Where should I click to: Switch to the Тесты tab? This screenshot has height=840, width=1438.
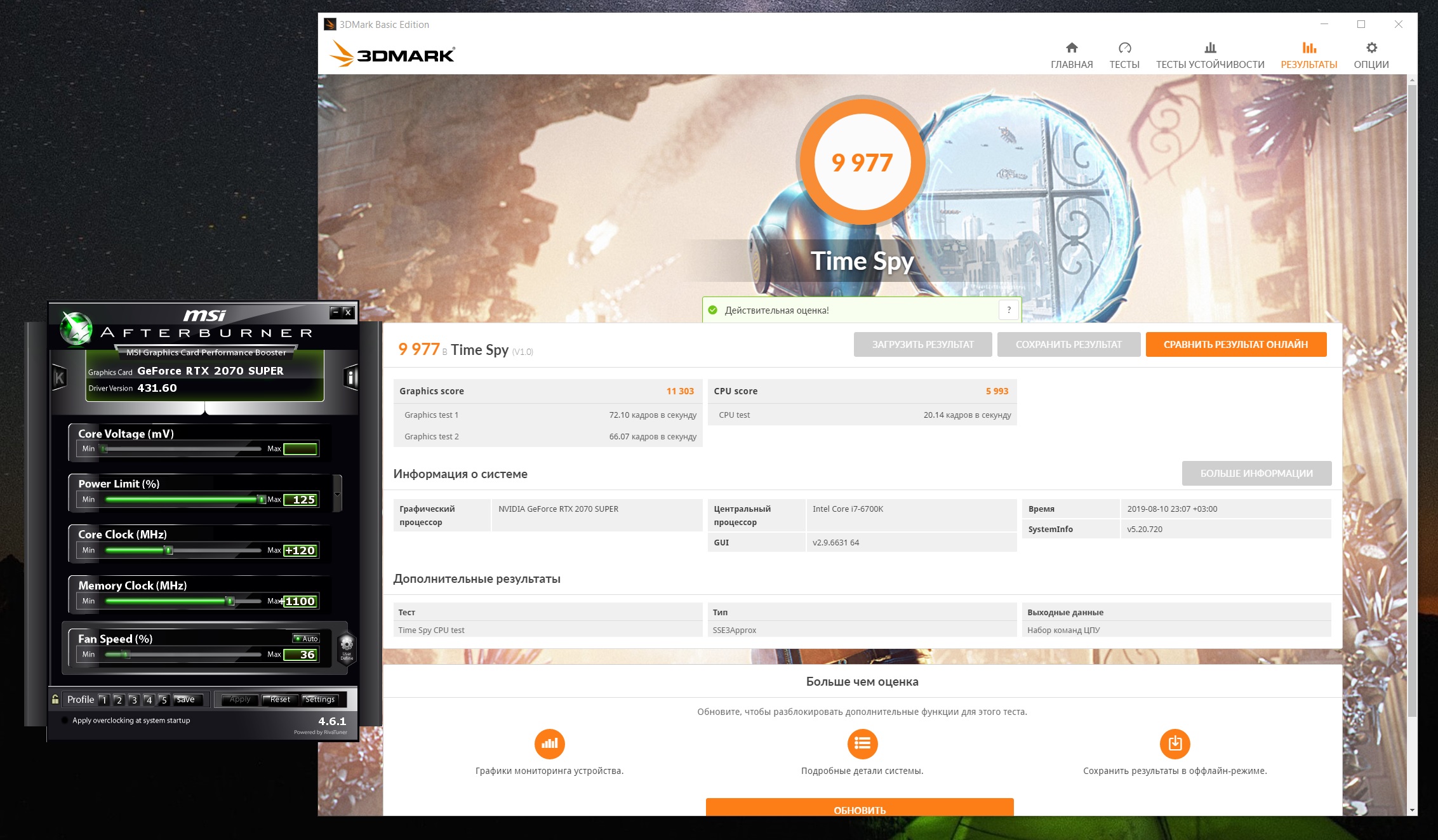(x=1124, y=55)
